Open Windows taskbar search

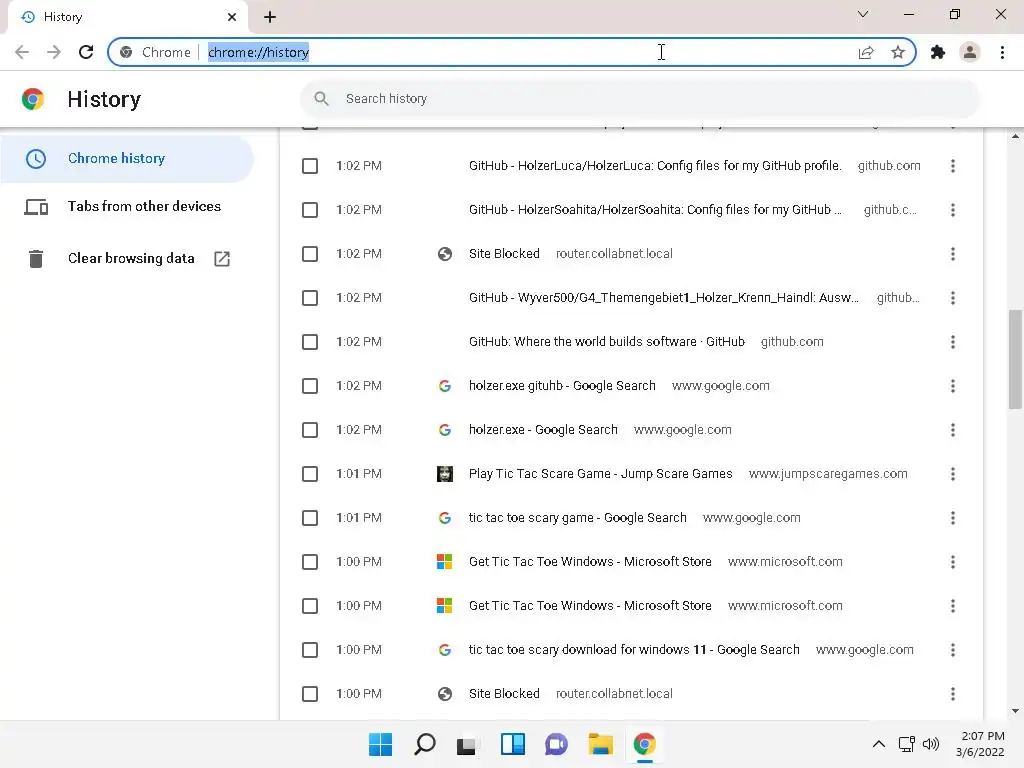coord(424,744)
